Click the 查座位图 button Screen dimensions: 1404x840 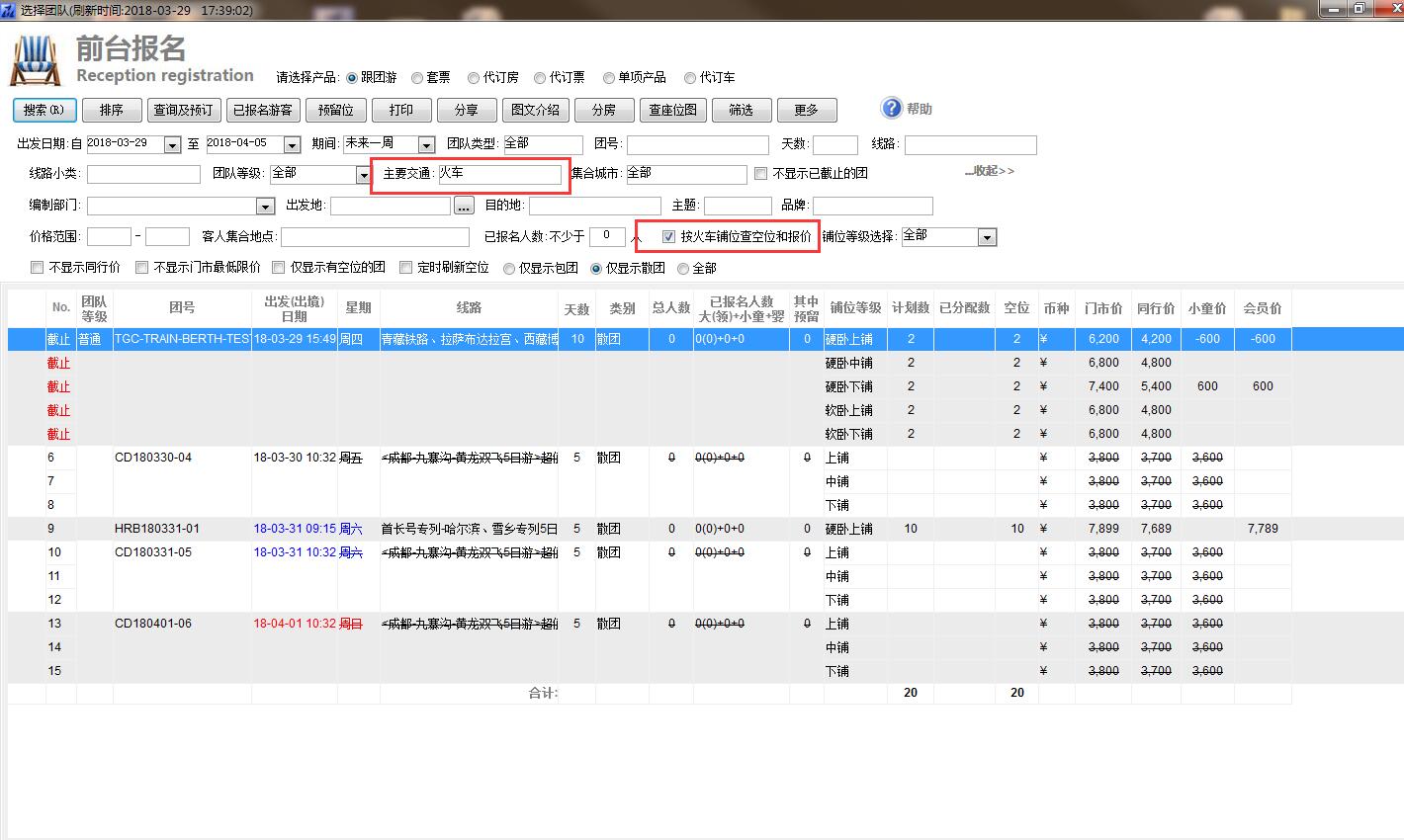pos(672,110)
